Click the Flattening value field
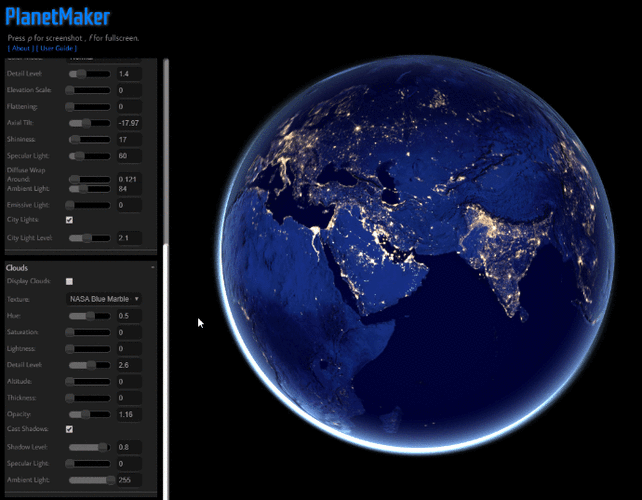Viewport: 642px width, 500px height. (x=129, y=107)
